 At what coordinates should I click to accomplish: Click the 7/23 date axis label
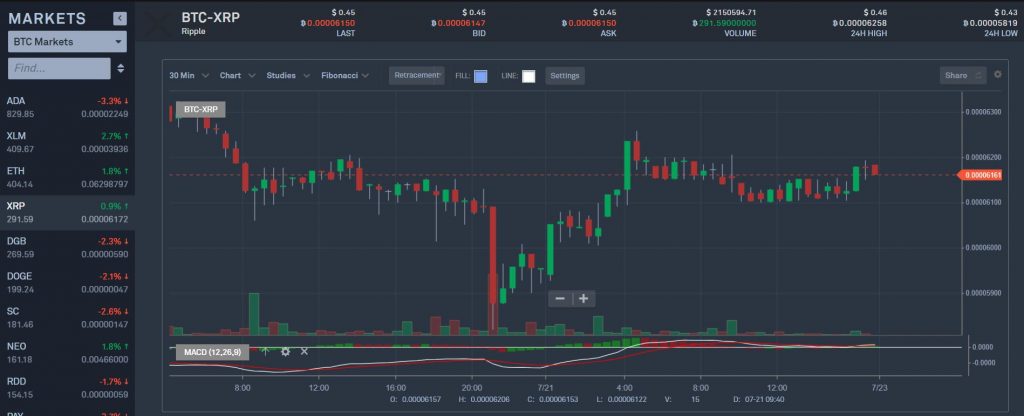[x=878, y=387]
